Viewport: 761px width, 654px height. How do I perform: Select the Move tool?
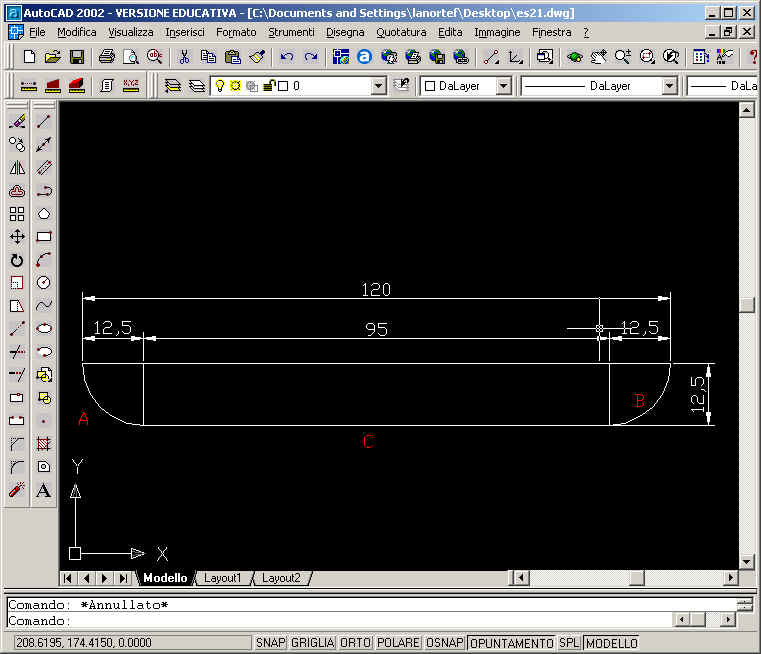tap(17, 237)
